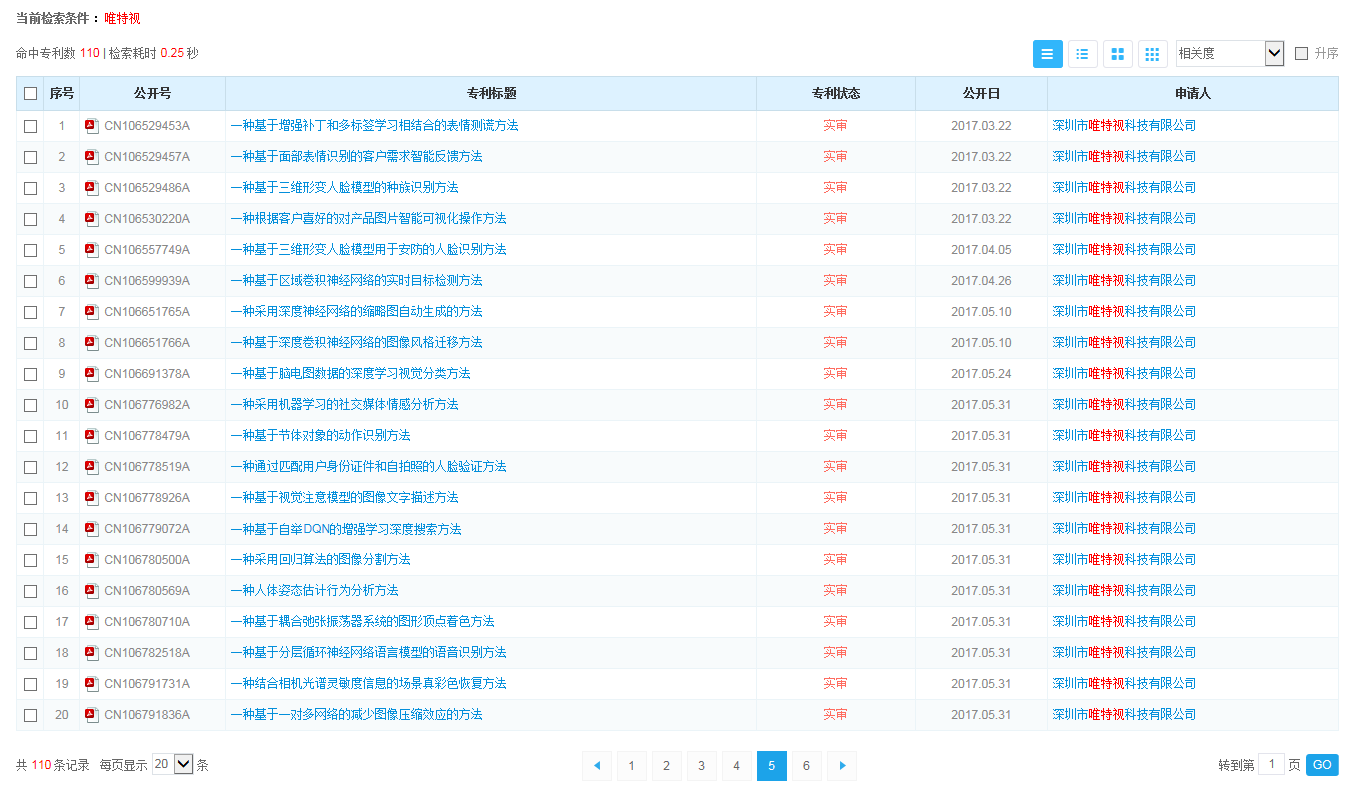Open PDF icon for CN106778519A

click(x=92, y=467)
